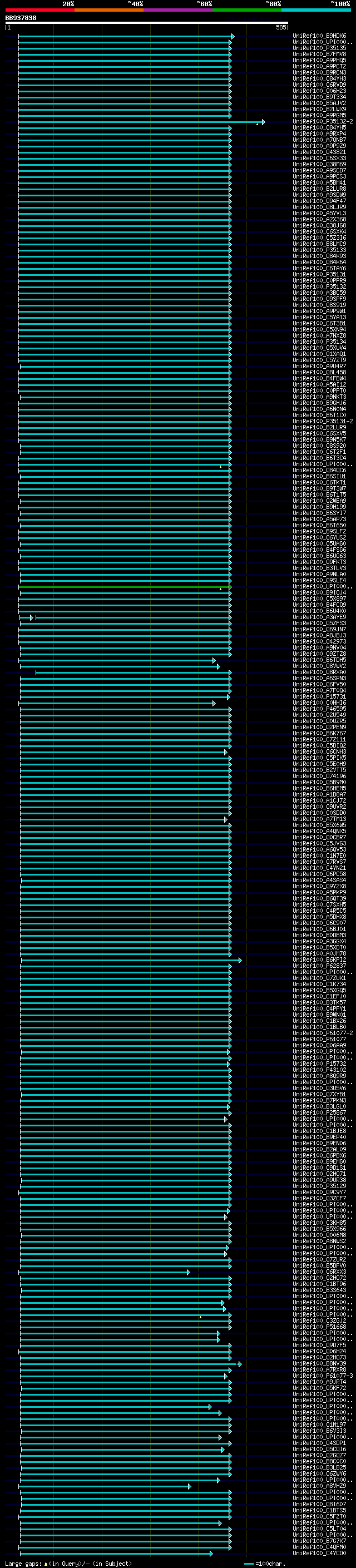Select hit label UniRef100_C6SXK4
The image size is (356, 1568).
click(x=319, y=231)
